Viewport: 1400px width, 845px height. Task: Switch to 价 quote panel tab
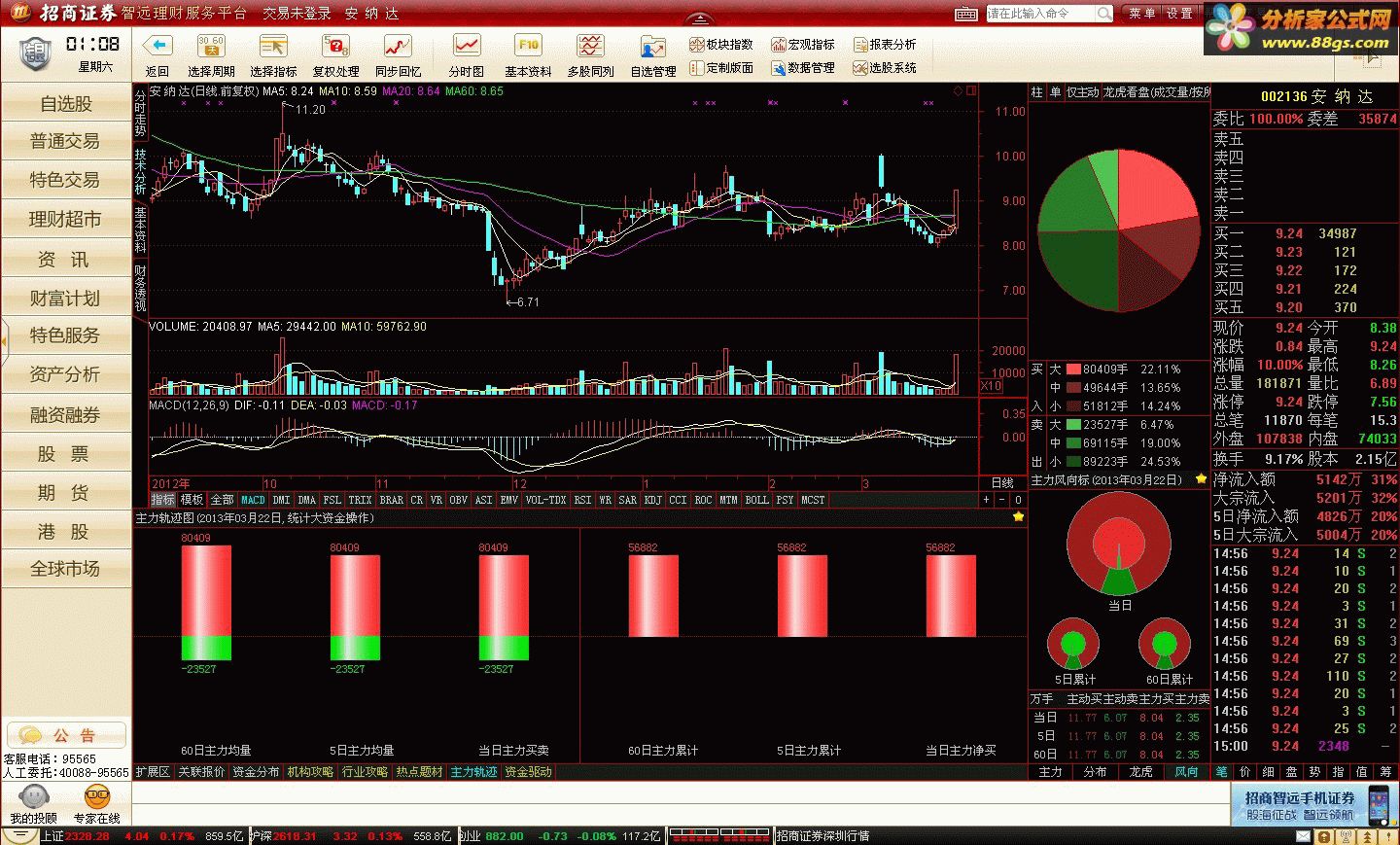pyautogui.click(x=1244, y=772)
